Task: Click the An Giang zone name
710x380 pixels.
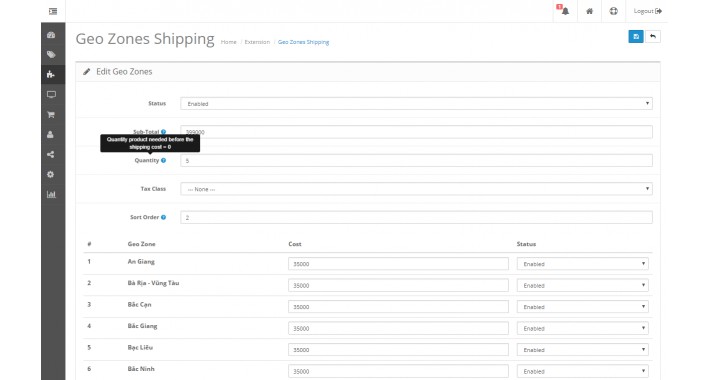Action: [141, 262]
